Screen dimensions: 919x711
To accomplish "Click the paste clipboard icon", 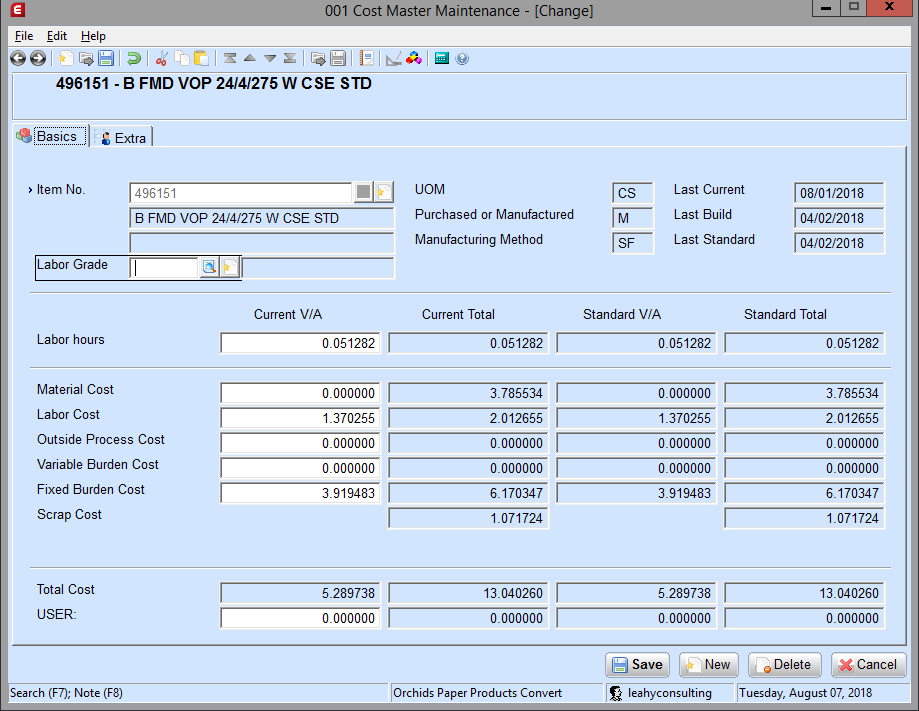I will coord(202,58).
